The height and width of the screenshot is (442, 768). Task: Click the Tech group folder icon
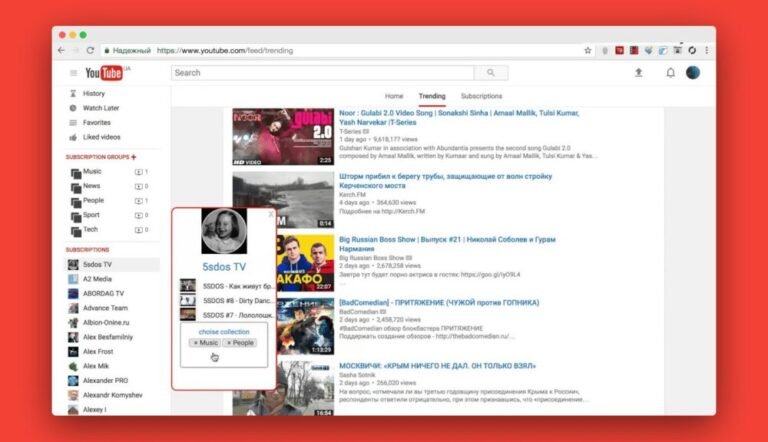(x=76, y=231)
